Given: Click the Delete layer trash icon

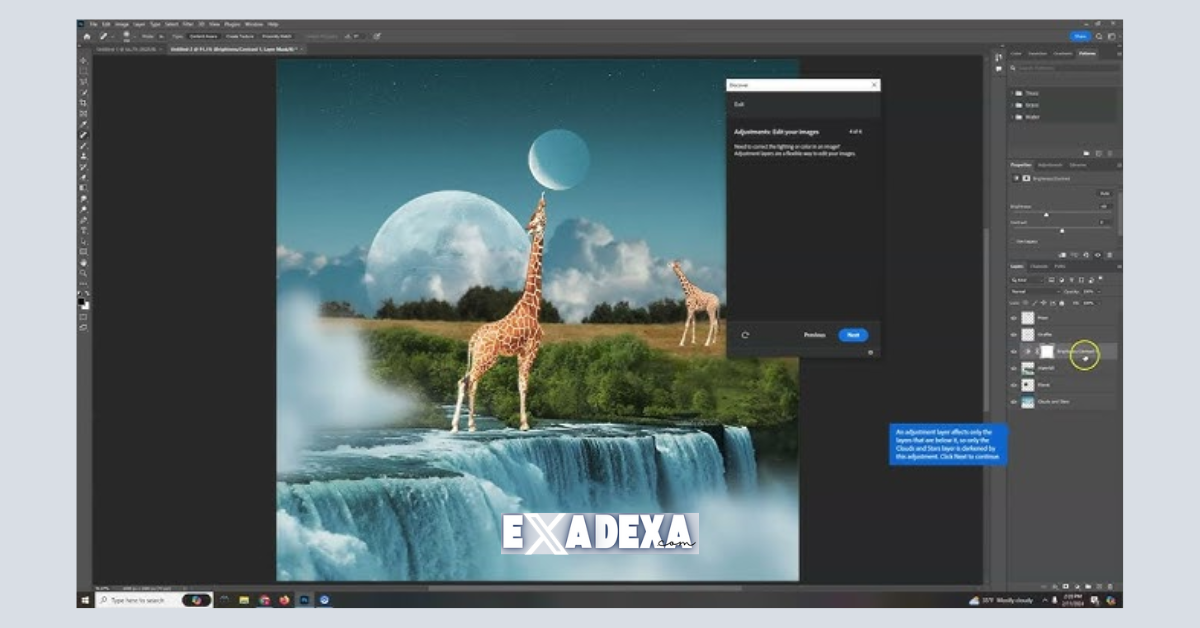Looking at the screenshot, I should point(1110,586).
